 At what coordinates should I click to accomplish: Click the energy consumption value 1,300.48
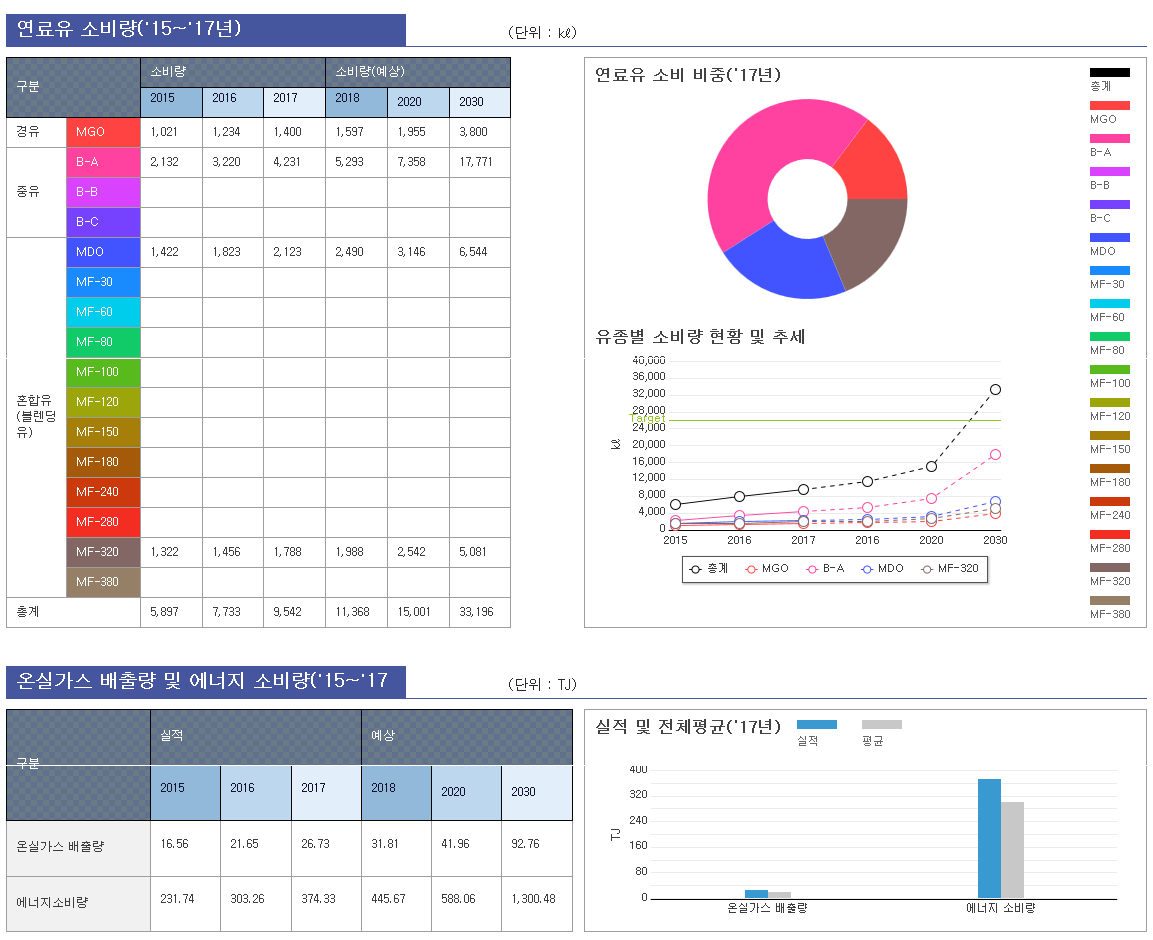[x=533, y=900]
